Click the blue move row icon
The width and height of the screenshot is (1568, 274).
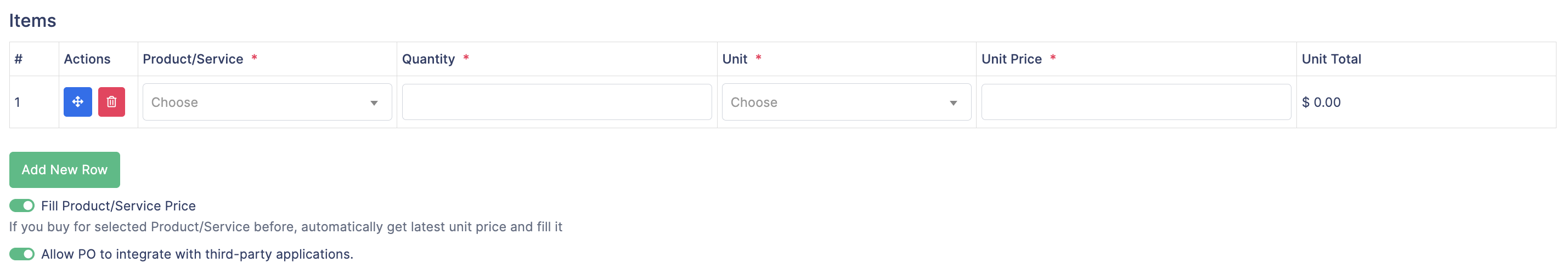click(77, 102)
